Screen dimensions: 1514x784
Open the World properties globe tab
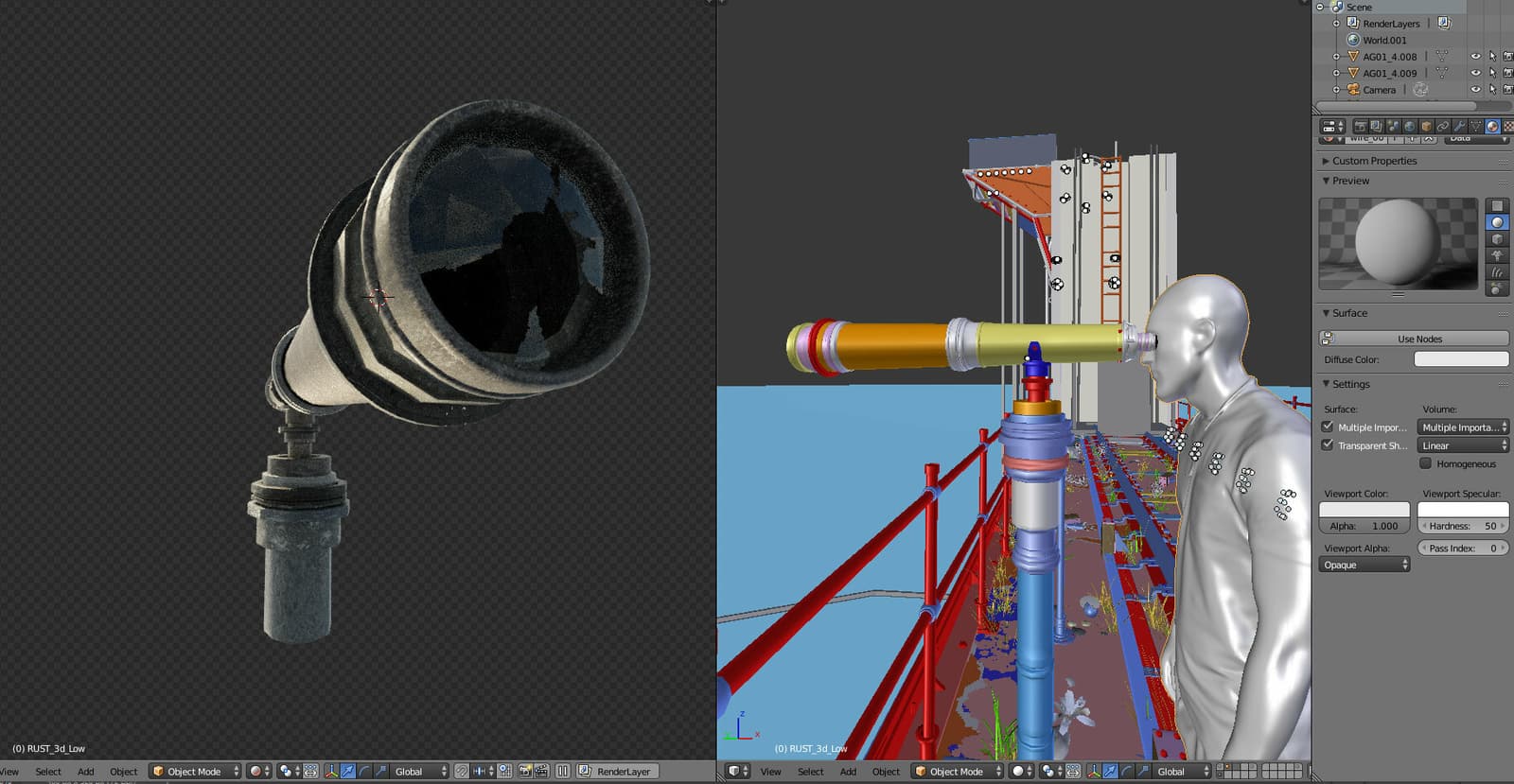click(x=1410, y=126)
